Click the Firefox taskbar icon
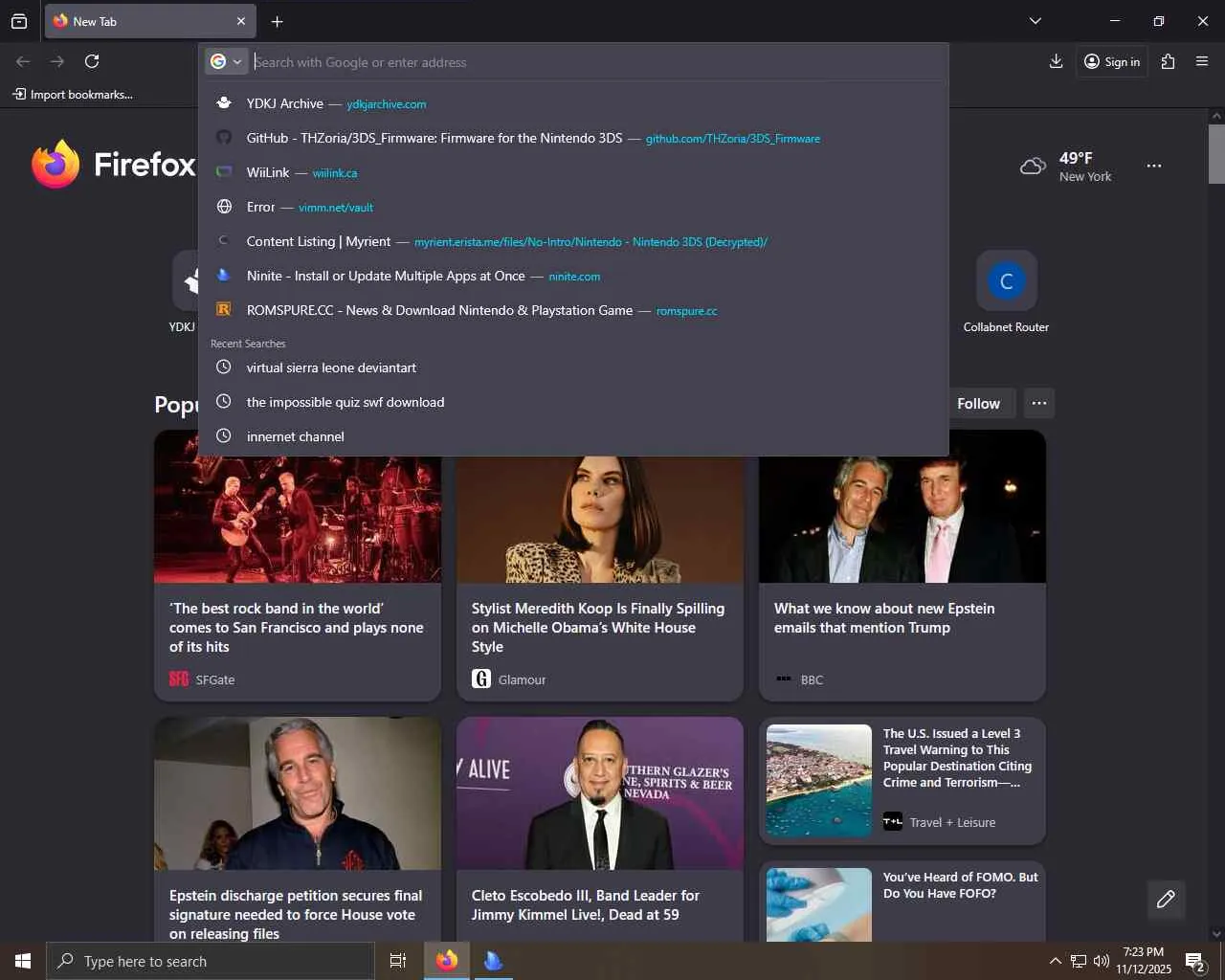Image resolution: width=1225 pixels, height=980 pixels. click(447, 961)
